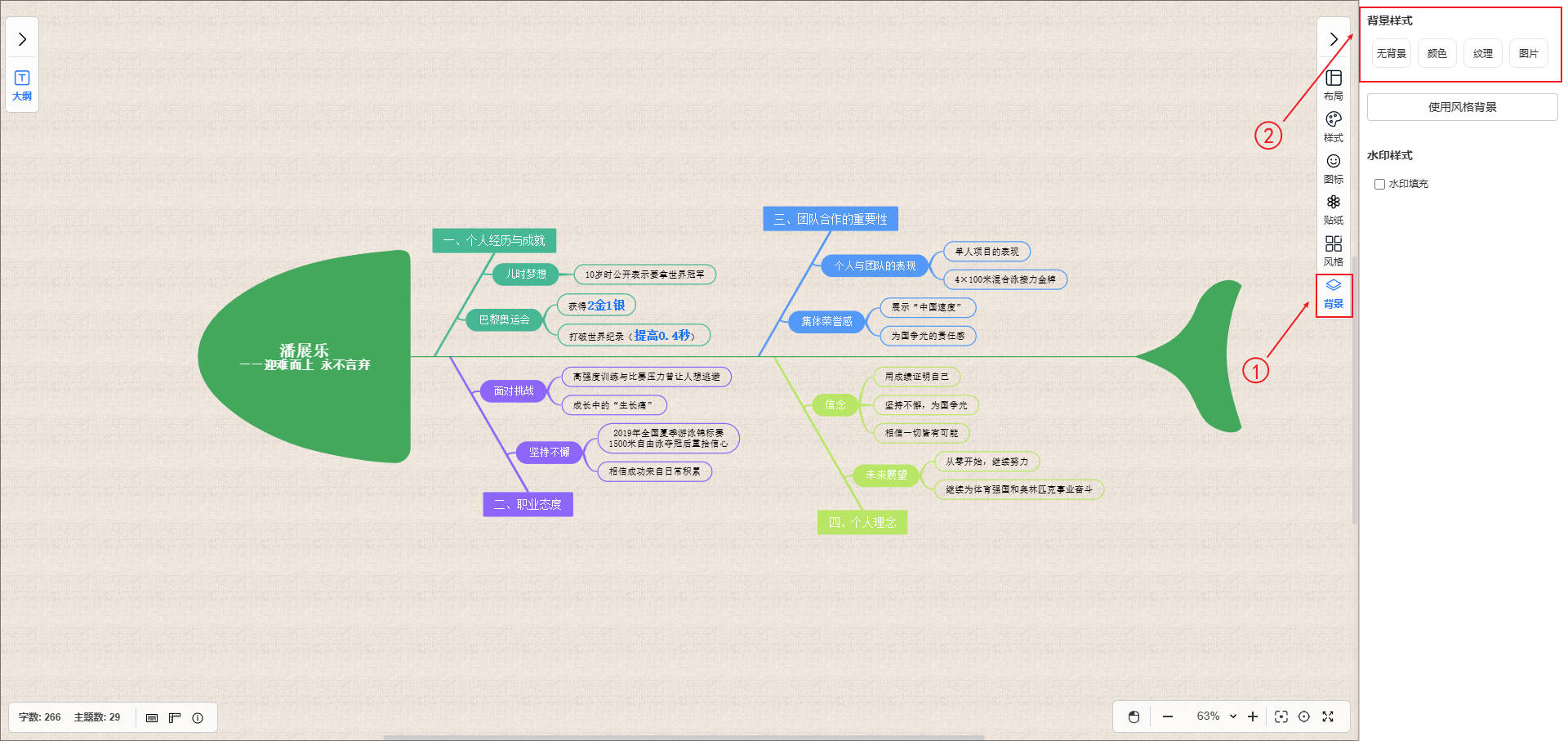Image resolution: width=1568 pixels, height=741 pixels.
Task: Select the 背景 background tab
Action: 1333,293
